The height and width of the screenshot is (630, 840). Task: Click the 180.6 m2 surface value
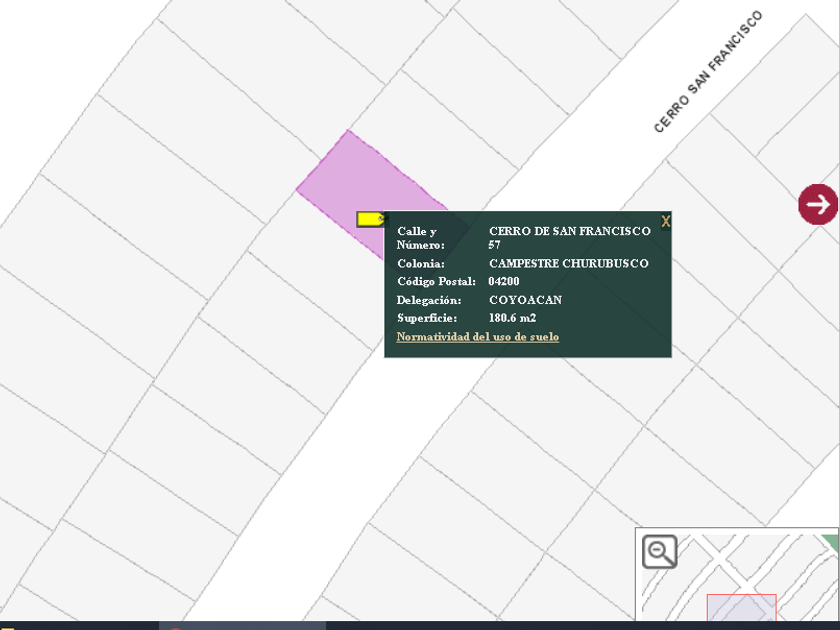(x=512, y=318)
